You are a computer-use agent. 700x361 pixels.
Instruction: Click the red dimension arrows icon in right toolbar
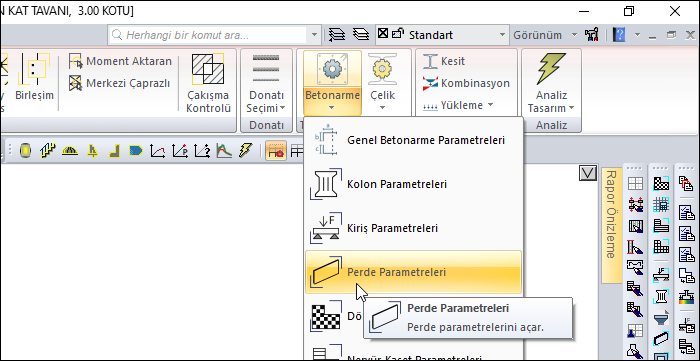coord(635,205)
